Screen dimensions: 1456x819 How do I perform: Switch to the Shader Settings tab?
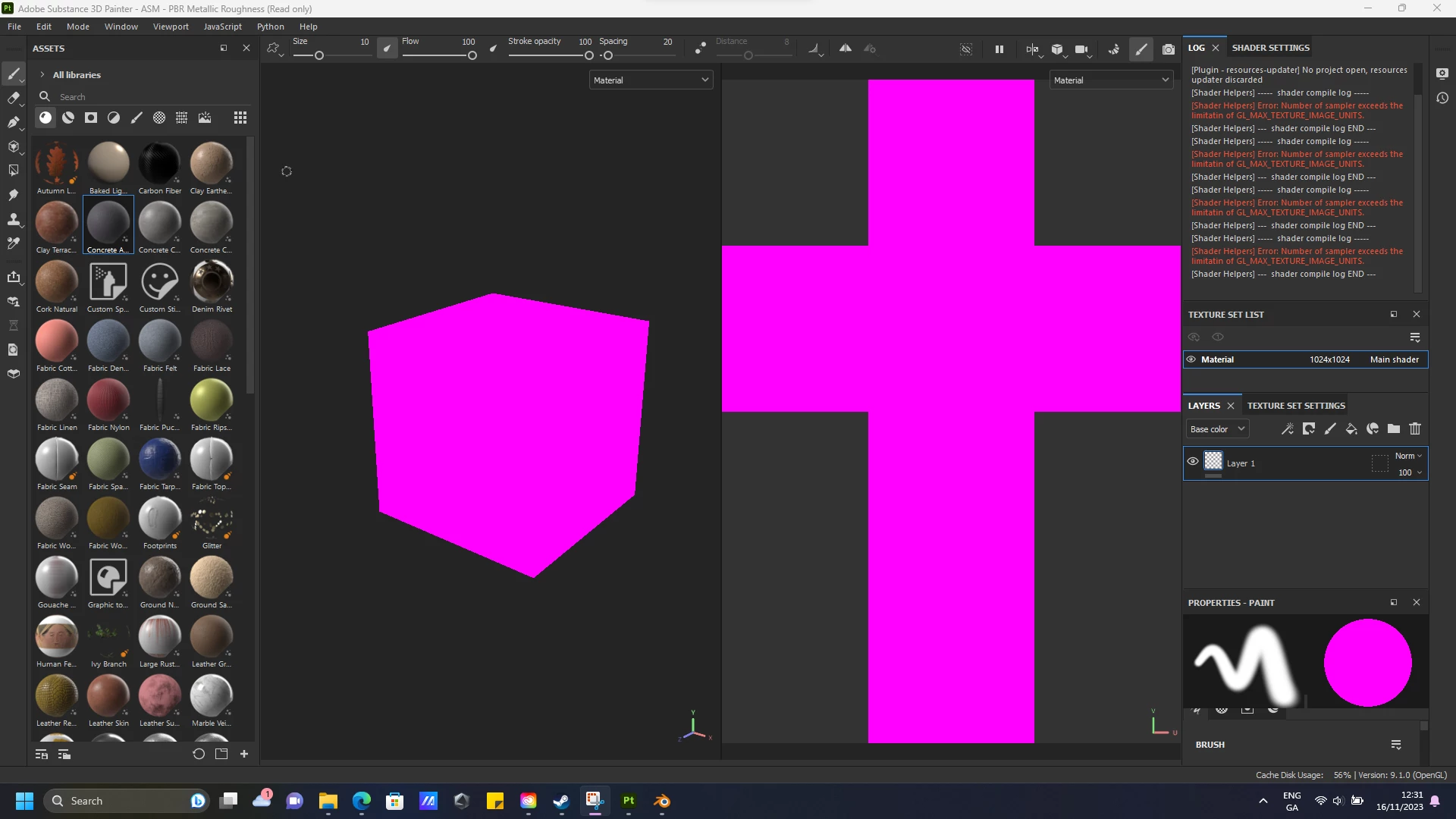(x=1270, y=48)
